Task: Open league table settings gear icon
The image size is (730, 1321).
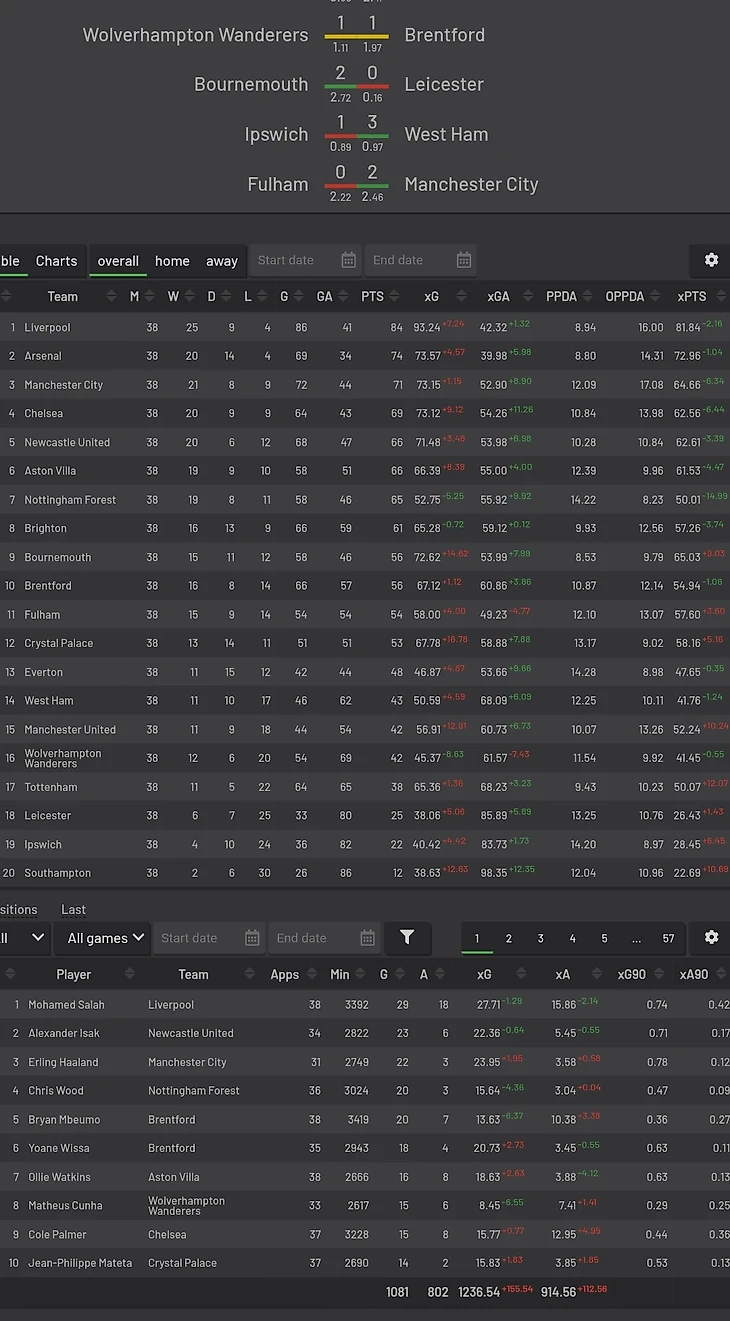Action: (711, 260)
